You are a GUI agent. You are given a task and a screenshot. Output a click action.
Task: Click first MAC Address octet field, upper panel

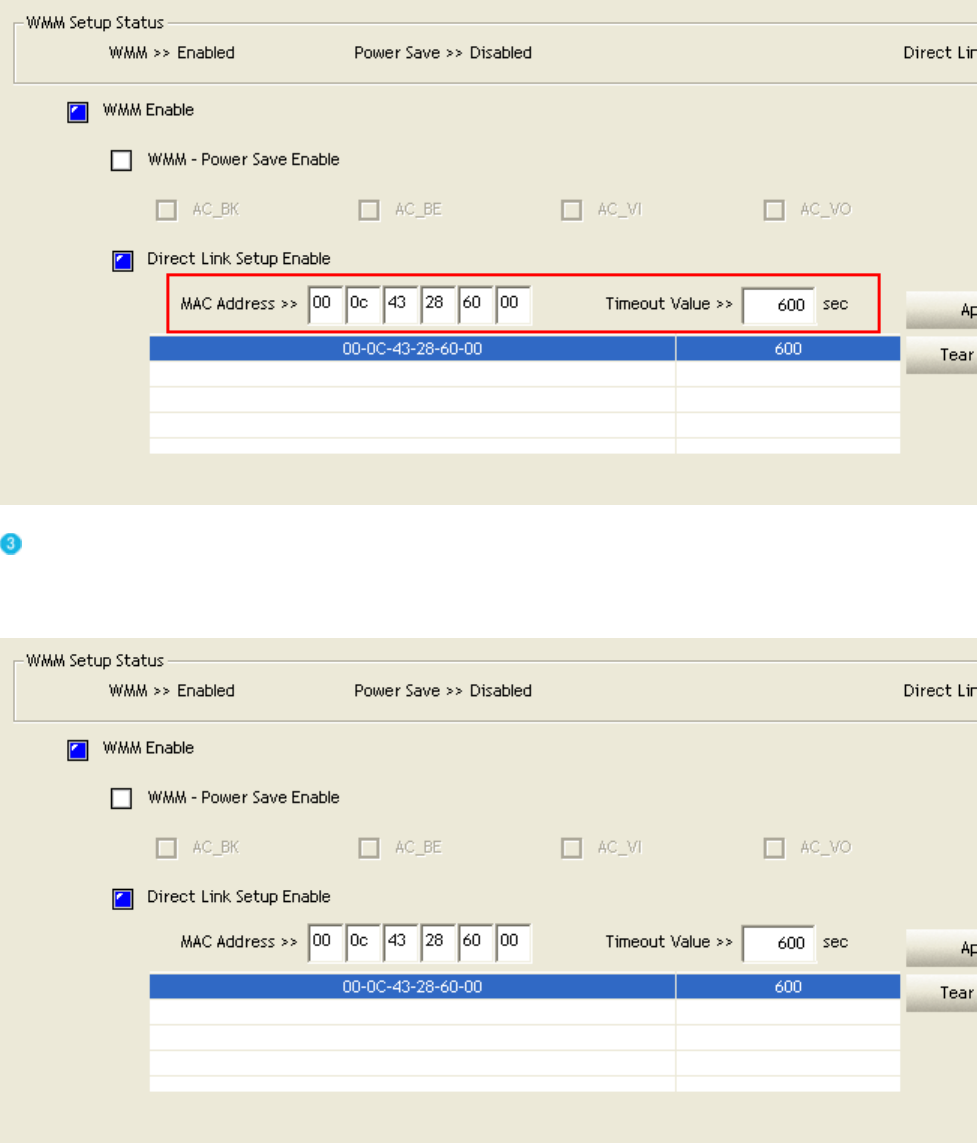click(325, 305)
